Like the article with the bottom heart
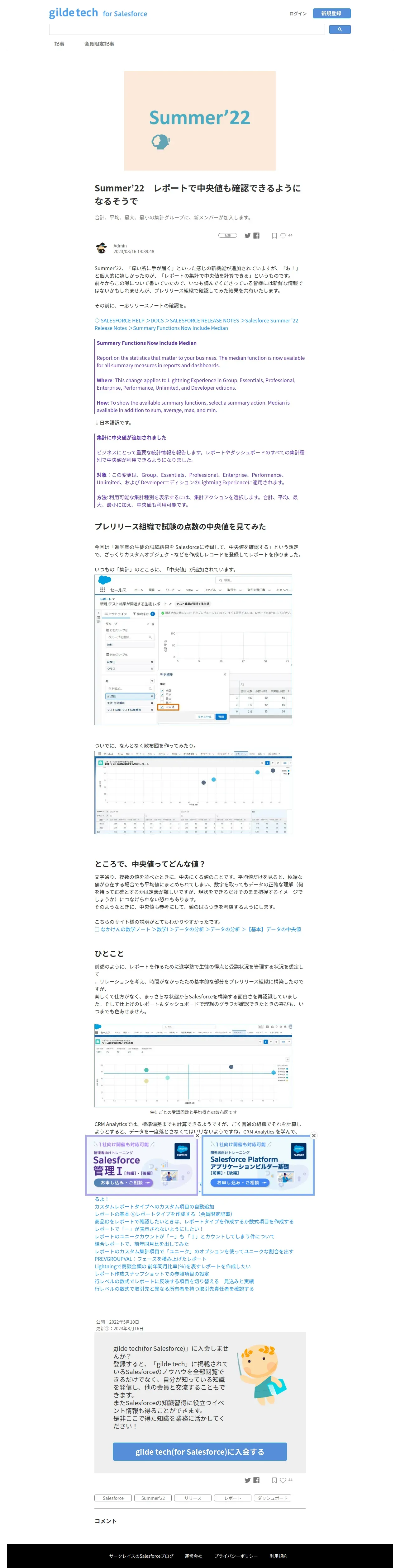Image resolution: width=400 pixels, height=1568 pixels. click(283, 1480)
